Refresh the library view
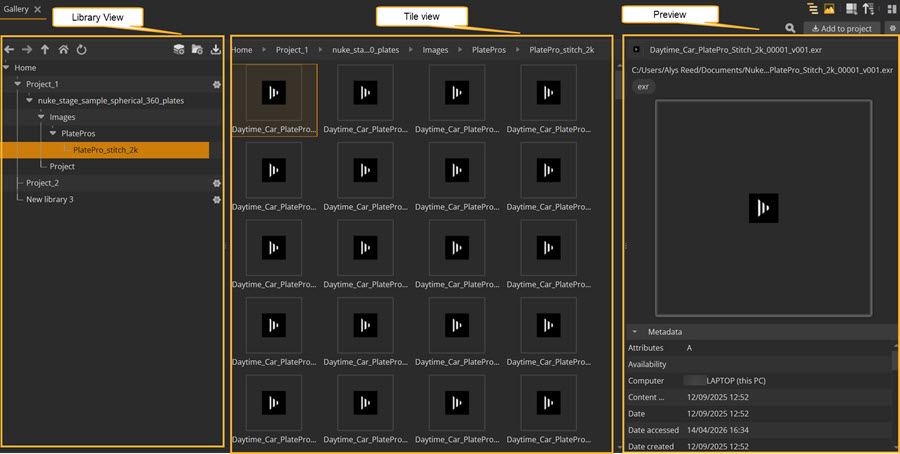Viewport: 900px width, 454px height. coord(82,50)
